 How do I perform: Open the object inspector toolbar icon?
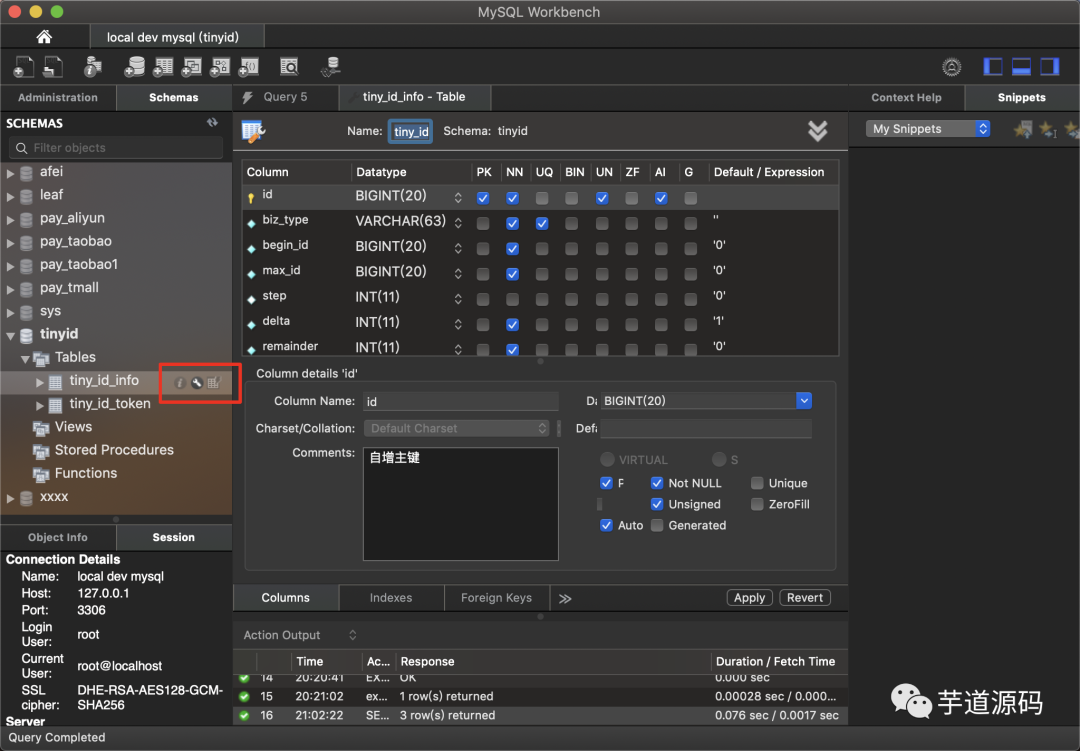point(92,67)
